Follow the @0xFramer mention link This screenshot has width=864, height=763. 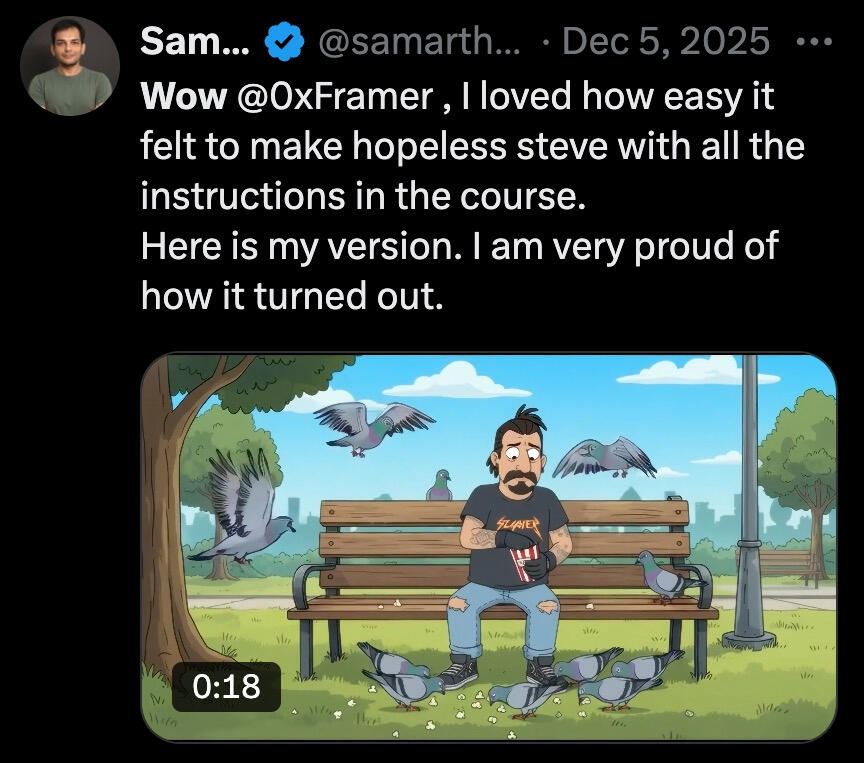coord(334,97)
